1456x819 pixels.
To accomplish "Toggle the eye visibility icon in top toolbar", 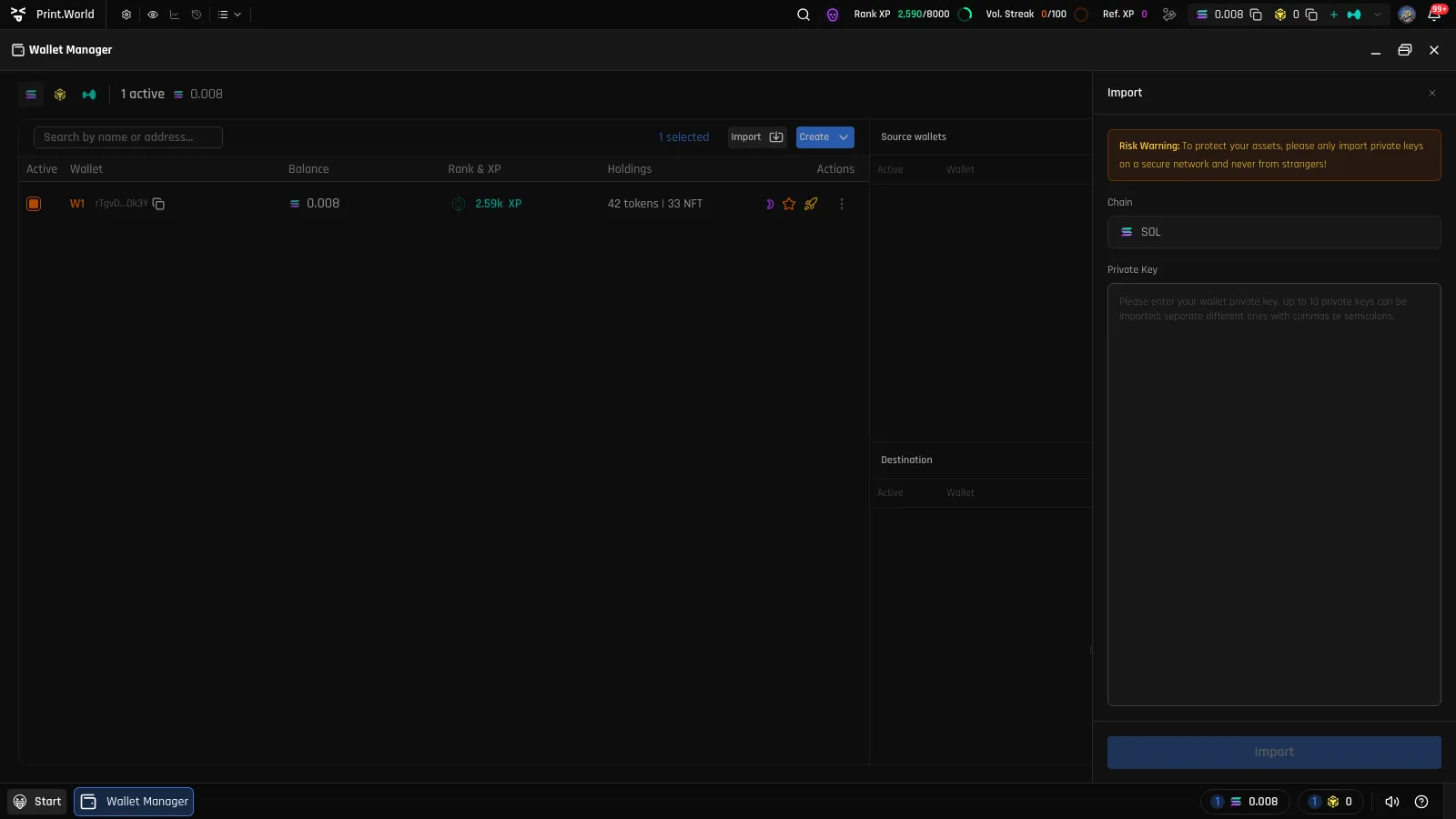I will pos(152,15).
